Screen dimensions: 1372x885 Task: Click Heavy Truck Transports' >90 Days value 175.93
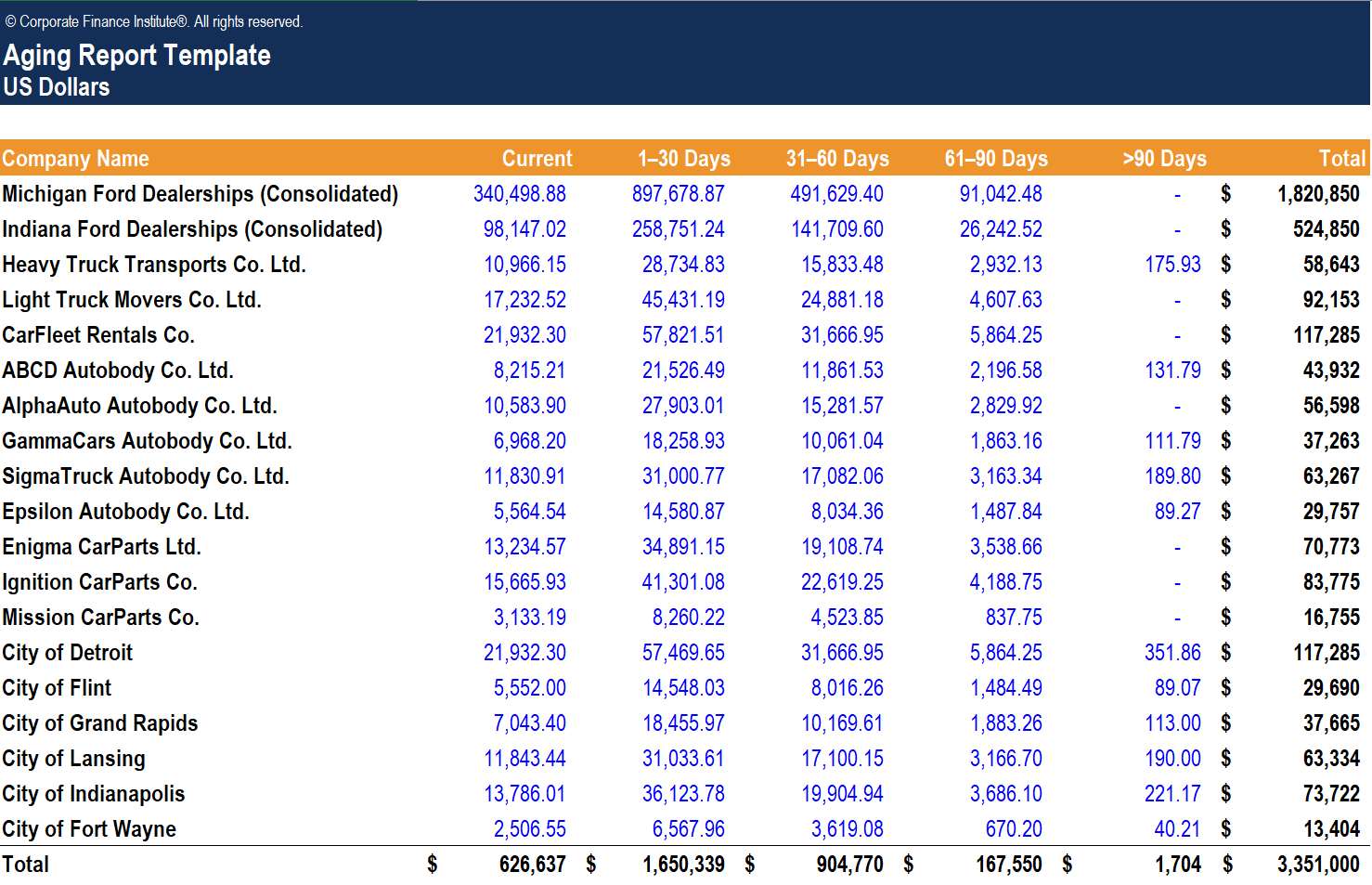pos(1172,265)
